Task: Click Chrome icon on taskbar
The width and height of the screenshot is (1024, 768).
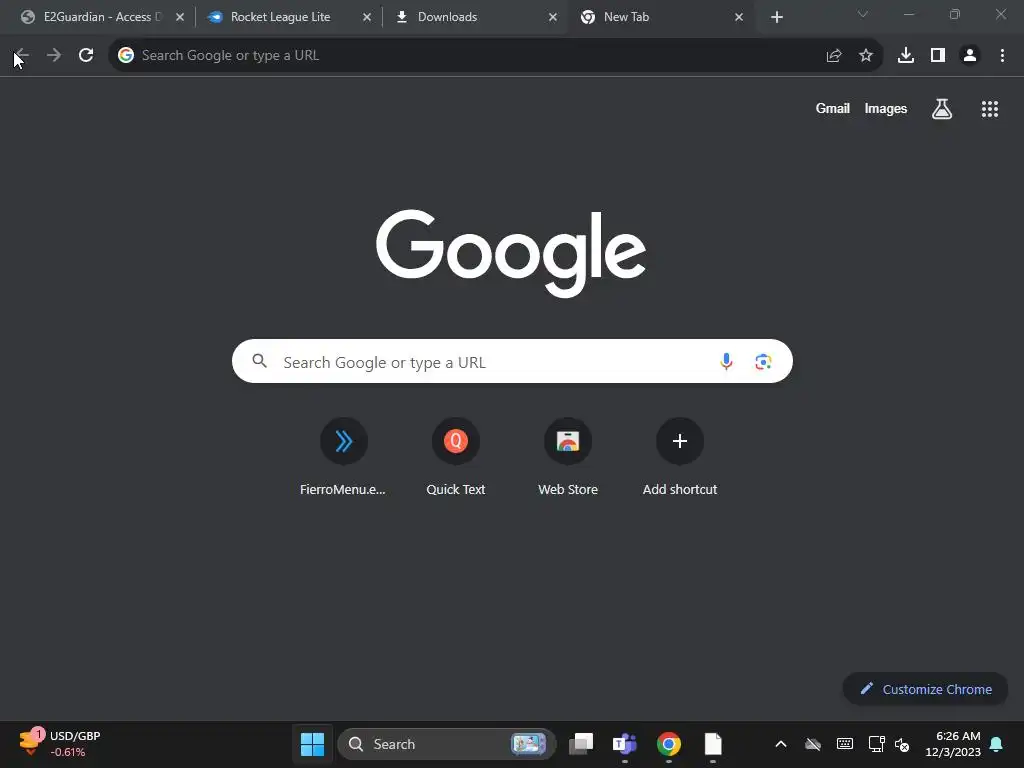Action: click(x=669, y=744)
